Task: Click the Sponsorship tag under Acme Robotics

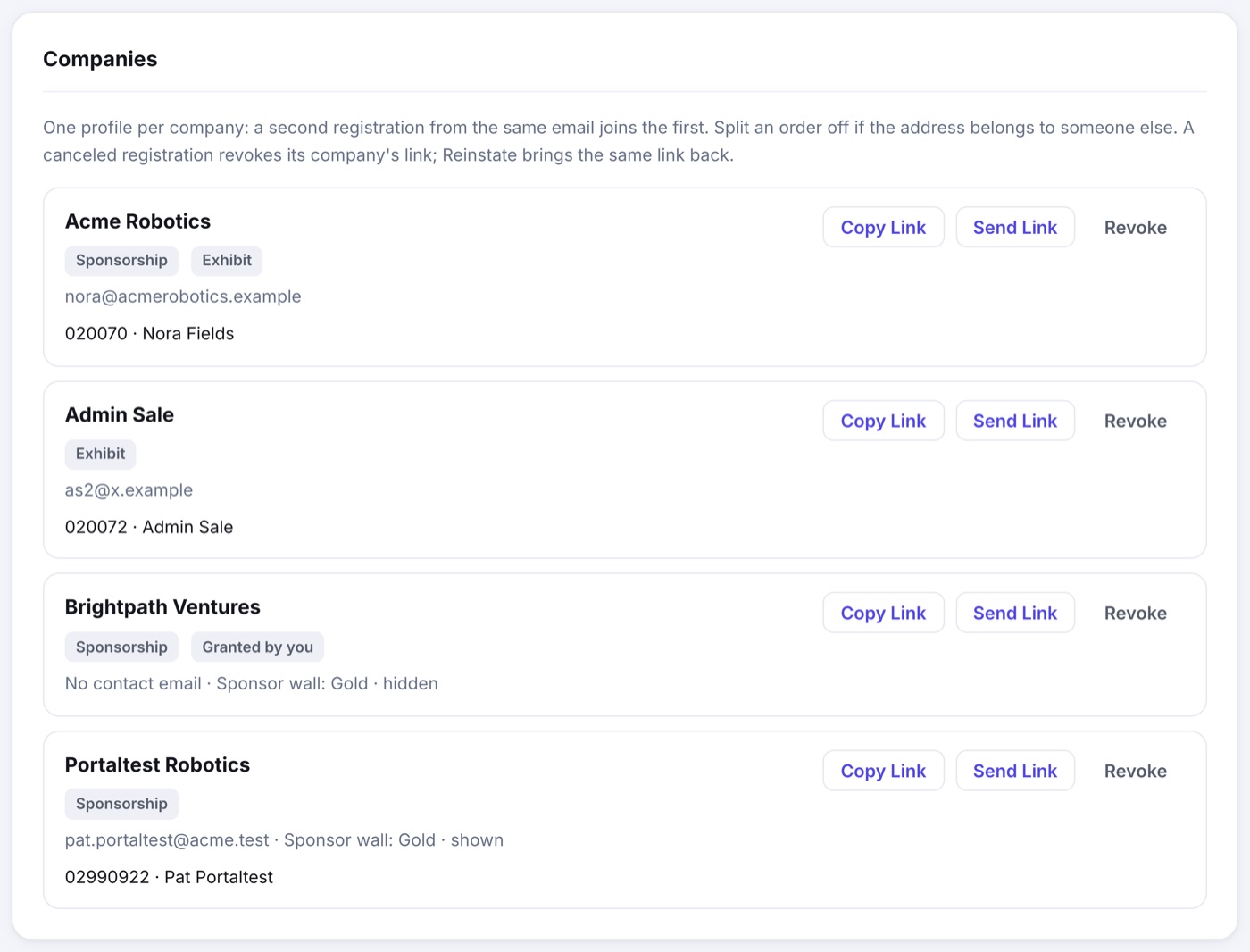Action: coord(121,261)
